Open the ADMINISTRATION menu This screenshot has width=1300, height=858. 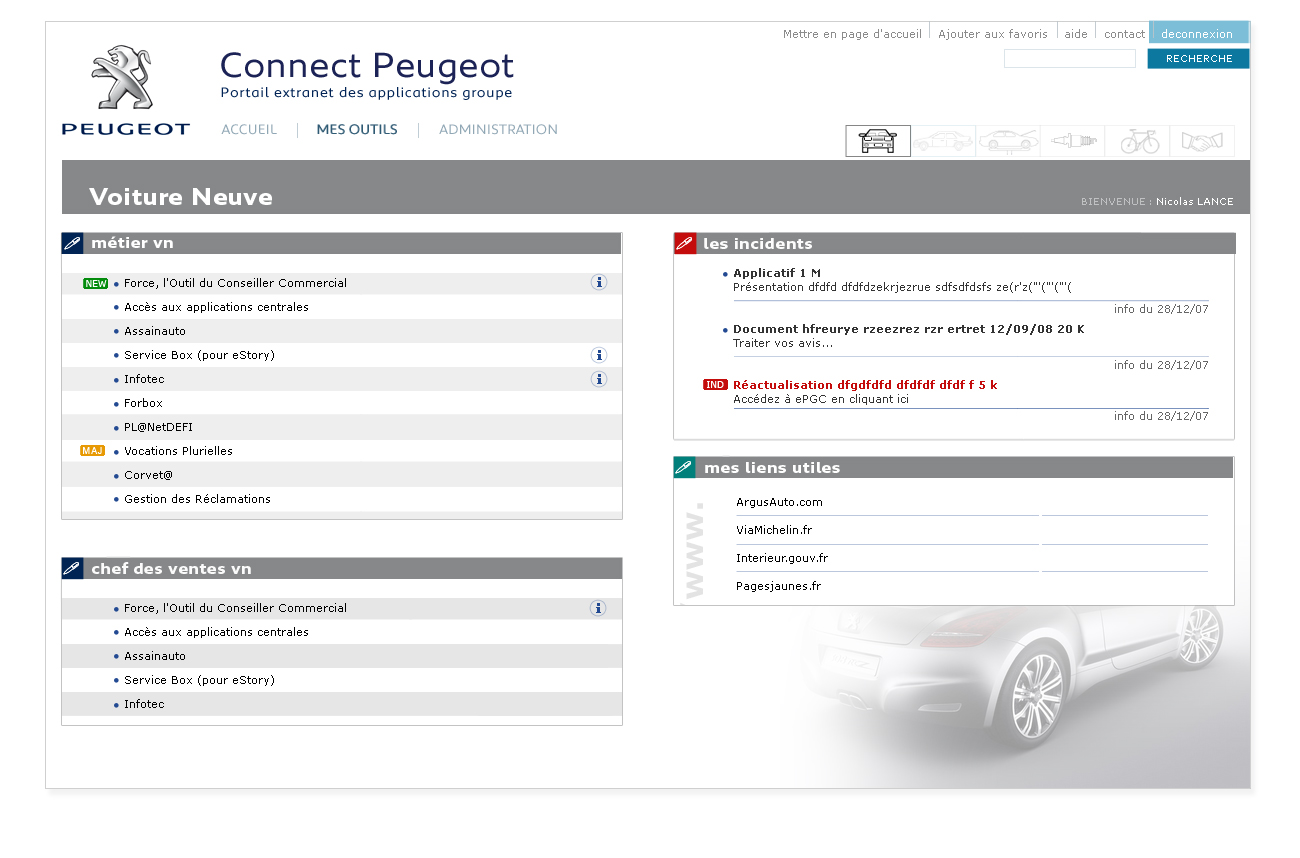coord(498,130)
